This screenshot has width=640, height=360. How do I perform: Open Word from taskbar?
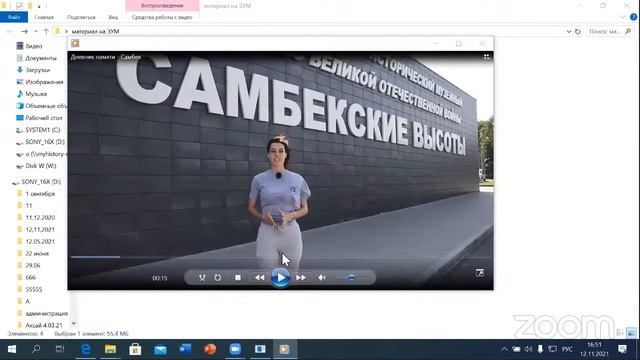tap(185, 349)
